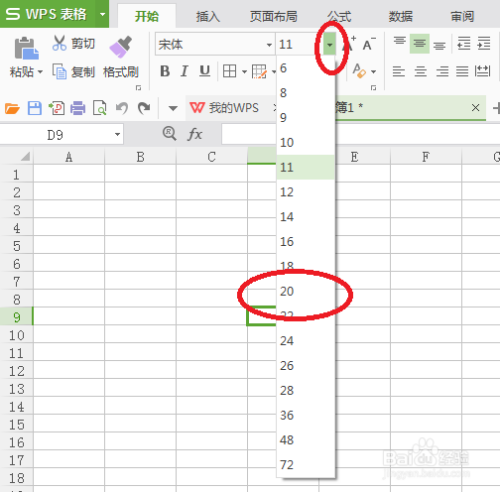This screenshot has height=492, width=500.
Task: Click the Open folder icon
Action: (x=12, y=108)
